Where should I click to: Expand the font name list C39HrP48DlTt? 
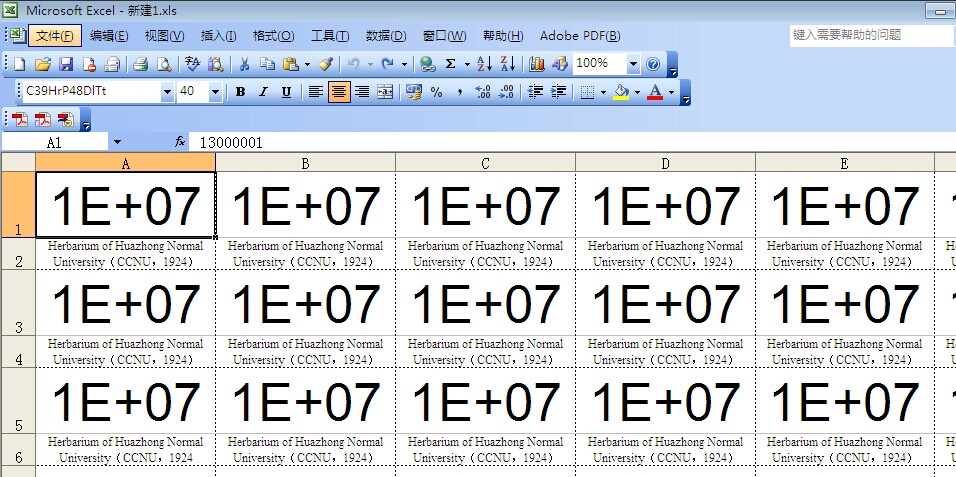tap(167, 92)
